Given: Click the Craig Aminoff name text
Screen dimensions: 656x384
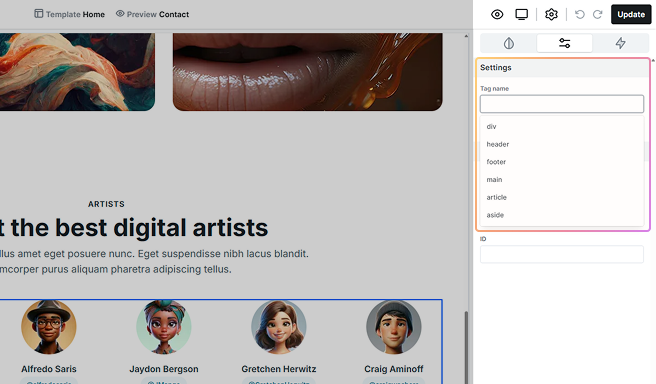Looking at the screenshot, I should (x=394, y=369).
